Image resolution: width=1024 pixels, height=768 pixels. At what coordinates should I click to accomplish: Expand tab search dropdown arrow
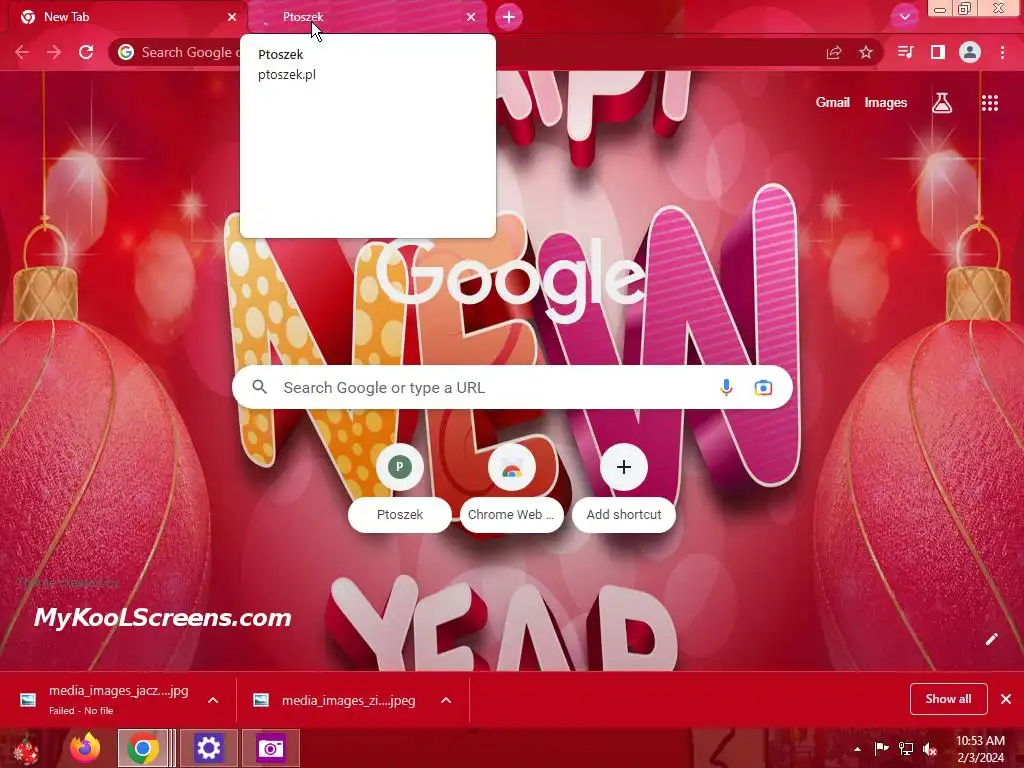point(904,17)
